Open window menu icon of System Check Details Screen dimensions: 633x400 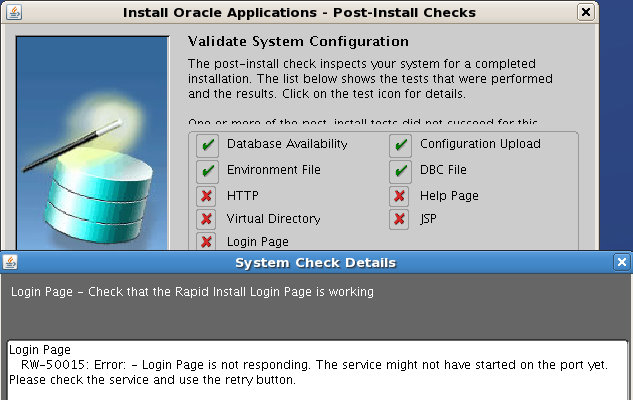pos(10,262)
